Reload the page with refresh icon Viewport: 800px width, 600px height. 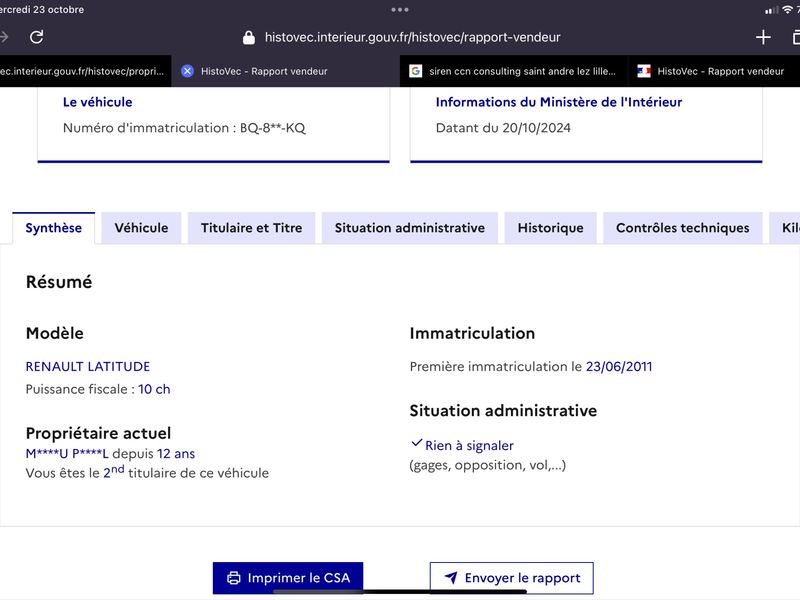click(36, 37)
